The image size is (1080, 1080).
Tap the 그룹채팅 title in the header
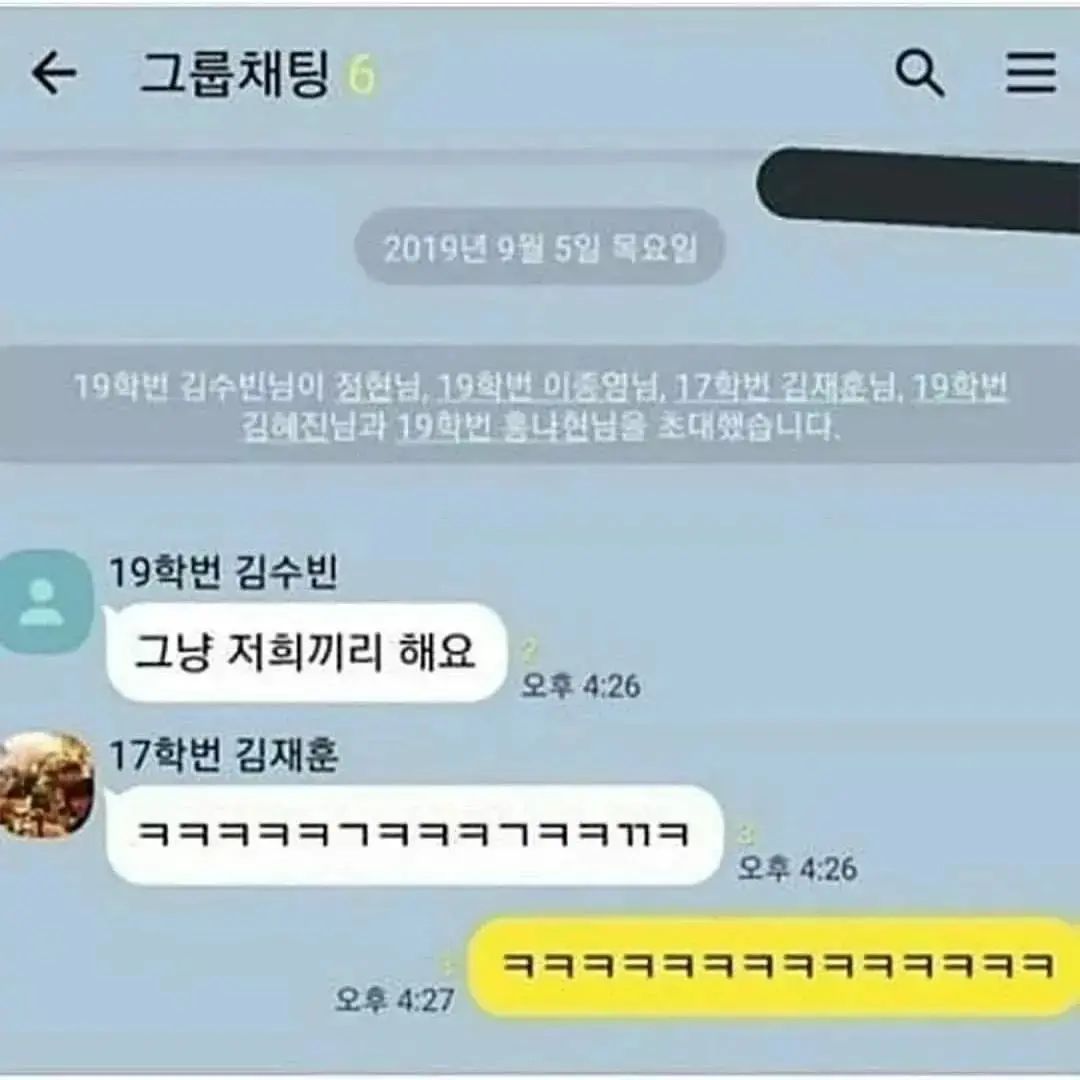(x=236, y=73)
